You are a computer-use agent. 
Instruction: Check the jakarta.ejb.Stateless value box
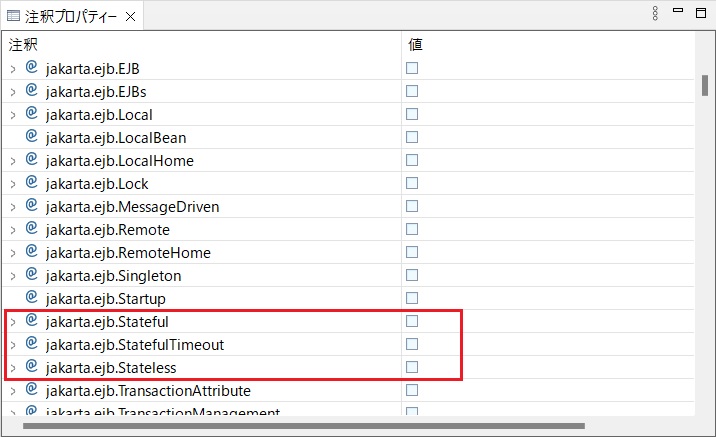tap(412, 367)
